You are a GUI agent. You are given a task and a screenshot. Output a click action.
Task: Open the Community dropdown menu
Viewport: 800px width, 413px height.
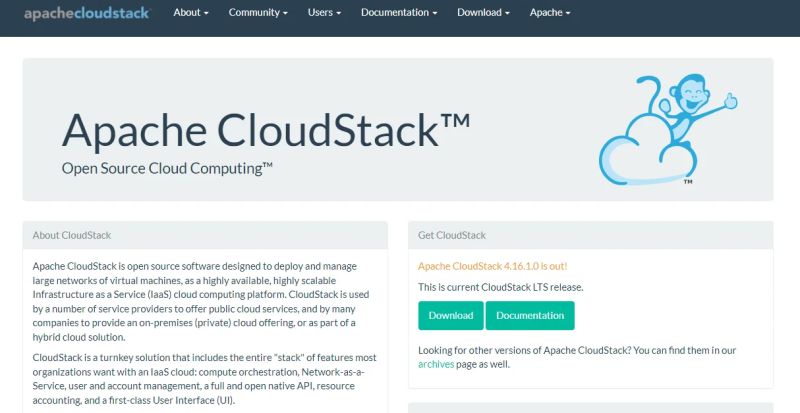tap(258, 13)
